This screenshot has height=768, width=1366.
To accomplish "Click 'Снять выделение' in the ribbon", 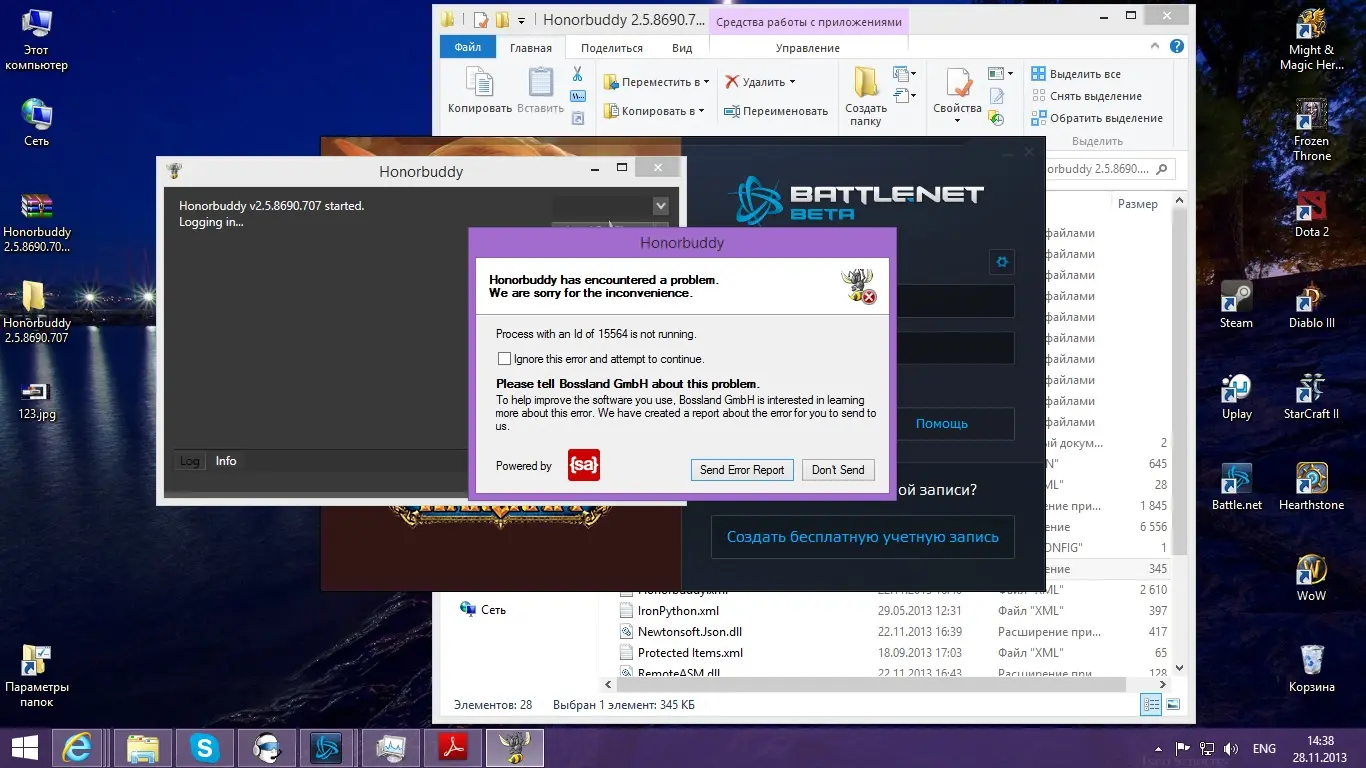I will tap(1086, 96).
